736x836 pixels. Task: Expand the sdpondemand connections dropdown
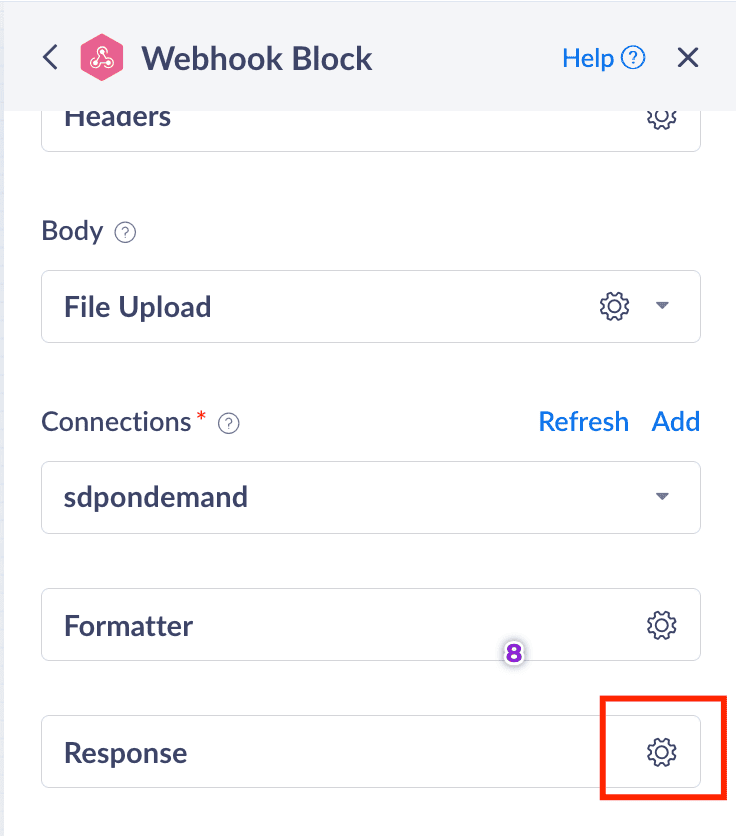(x=661, y=497)
